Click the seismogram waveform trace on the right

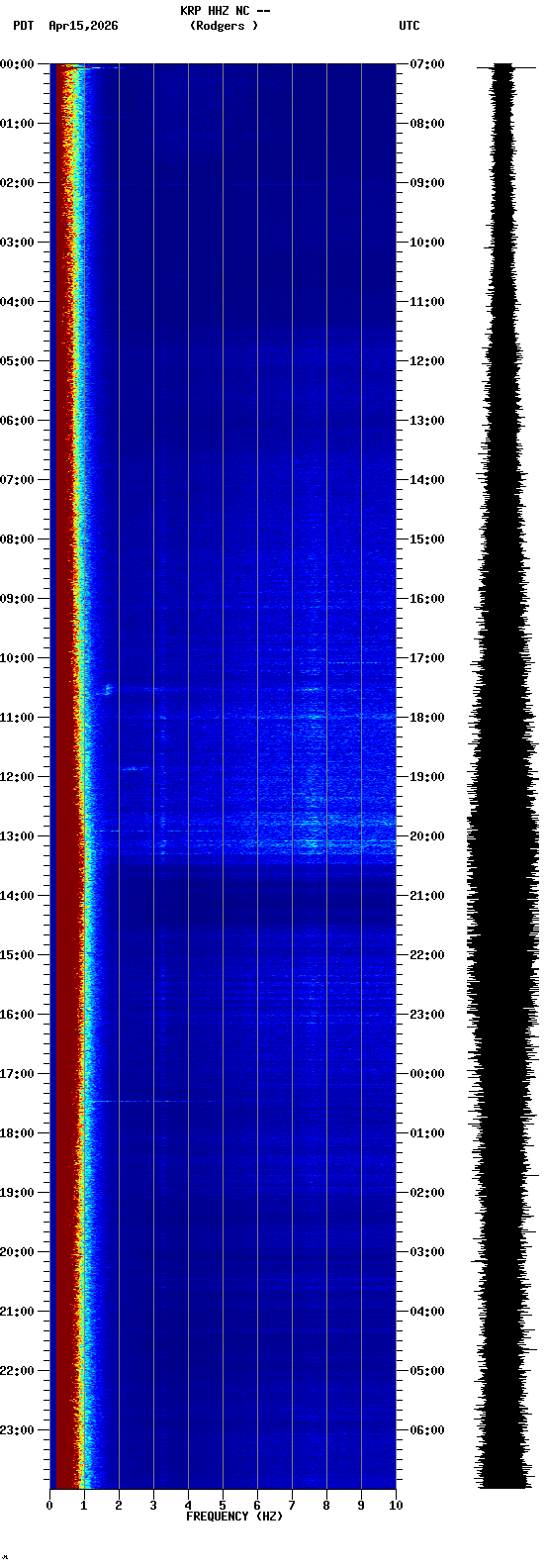504,776
